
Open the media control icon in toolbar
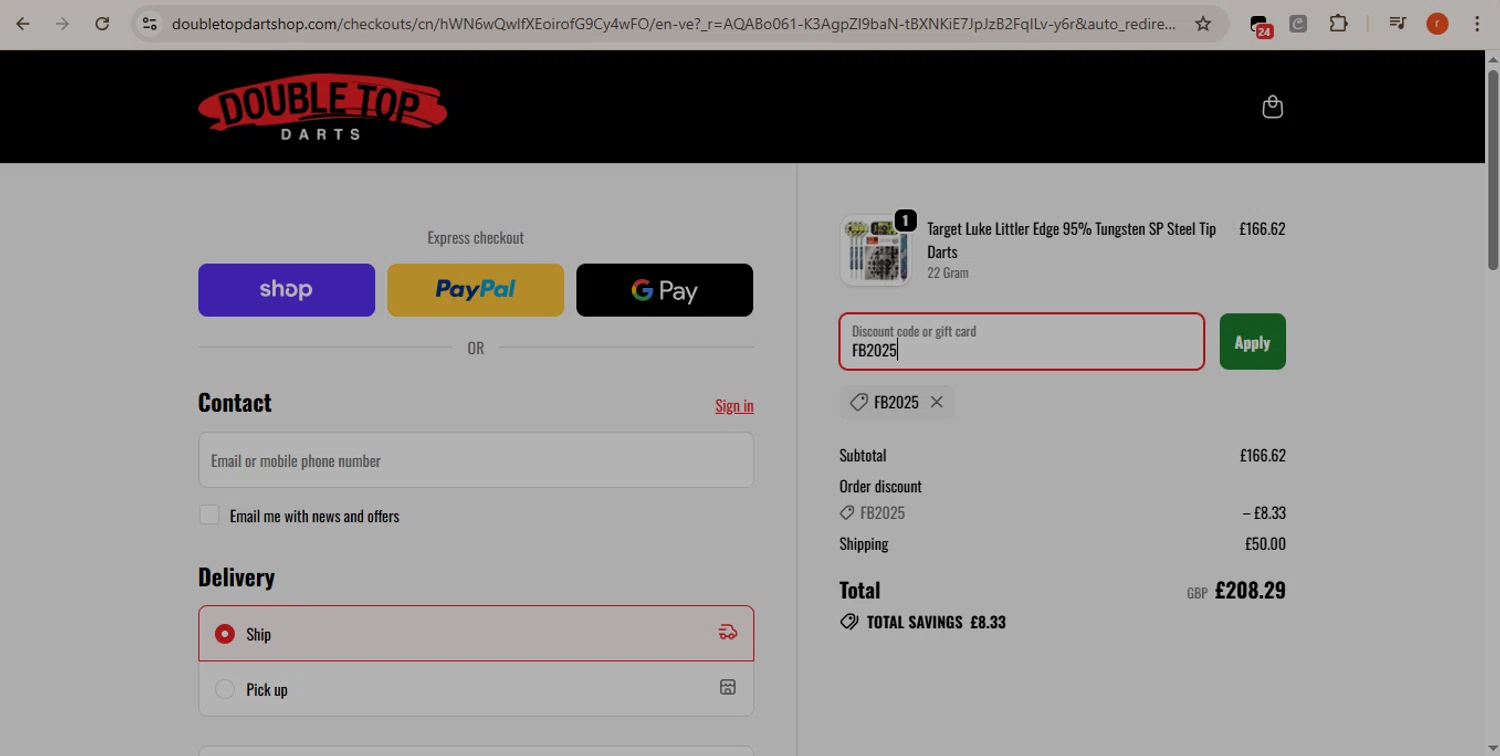click(1397, 23)
